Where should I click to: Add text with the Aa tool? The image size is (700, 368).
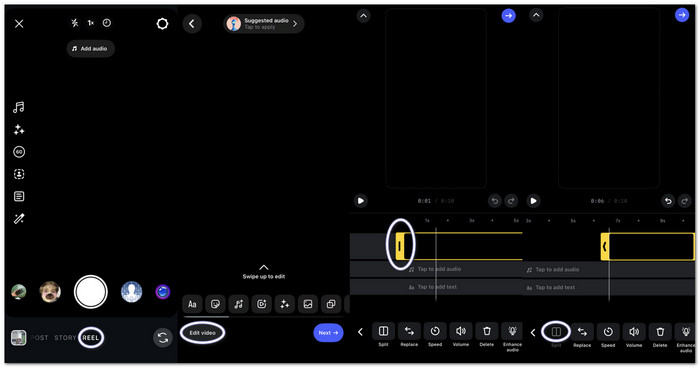(192, 304)
